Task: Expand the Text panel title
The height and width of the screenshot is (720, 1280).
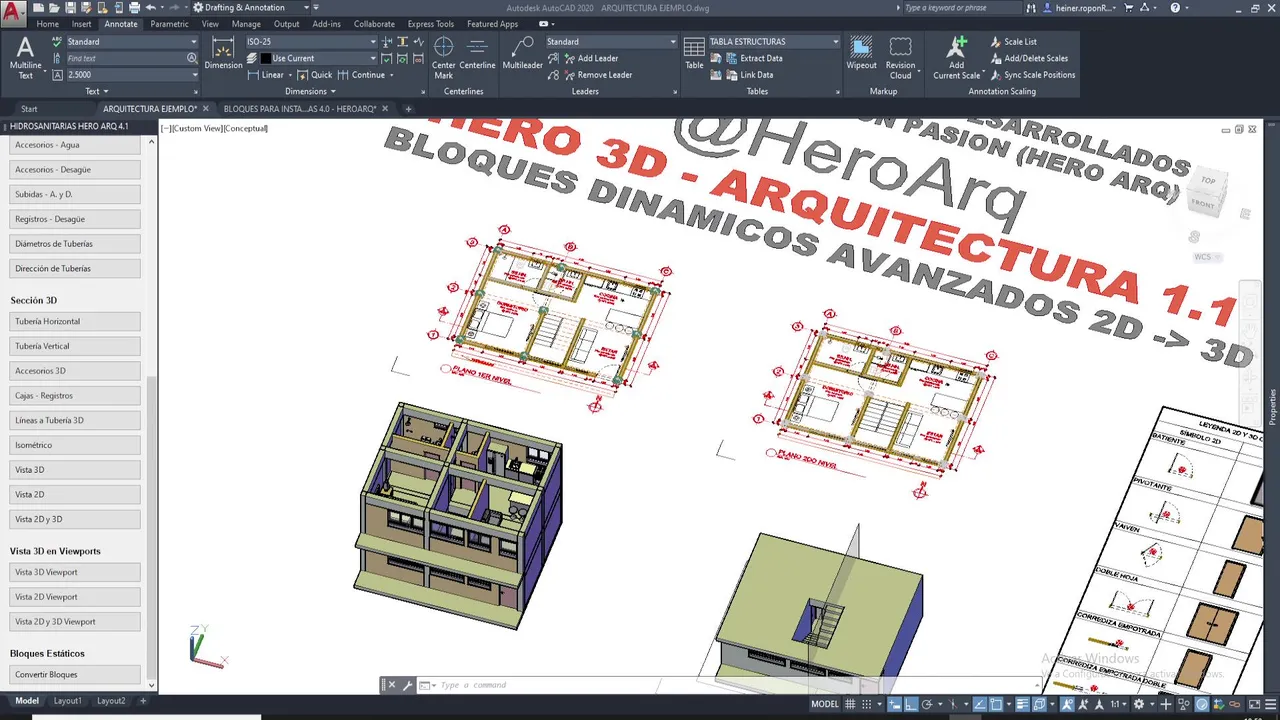Action: (x=97, y=91)
